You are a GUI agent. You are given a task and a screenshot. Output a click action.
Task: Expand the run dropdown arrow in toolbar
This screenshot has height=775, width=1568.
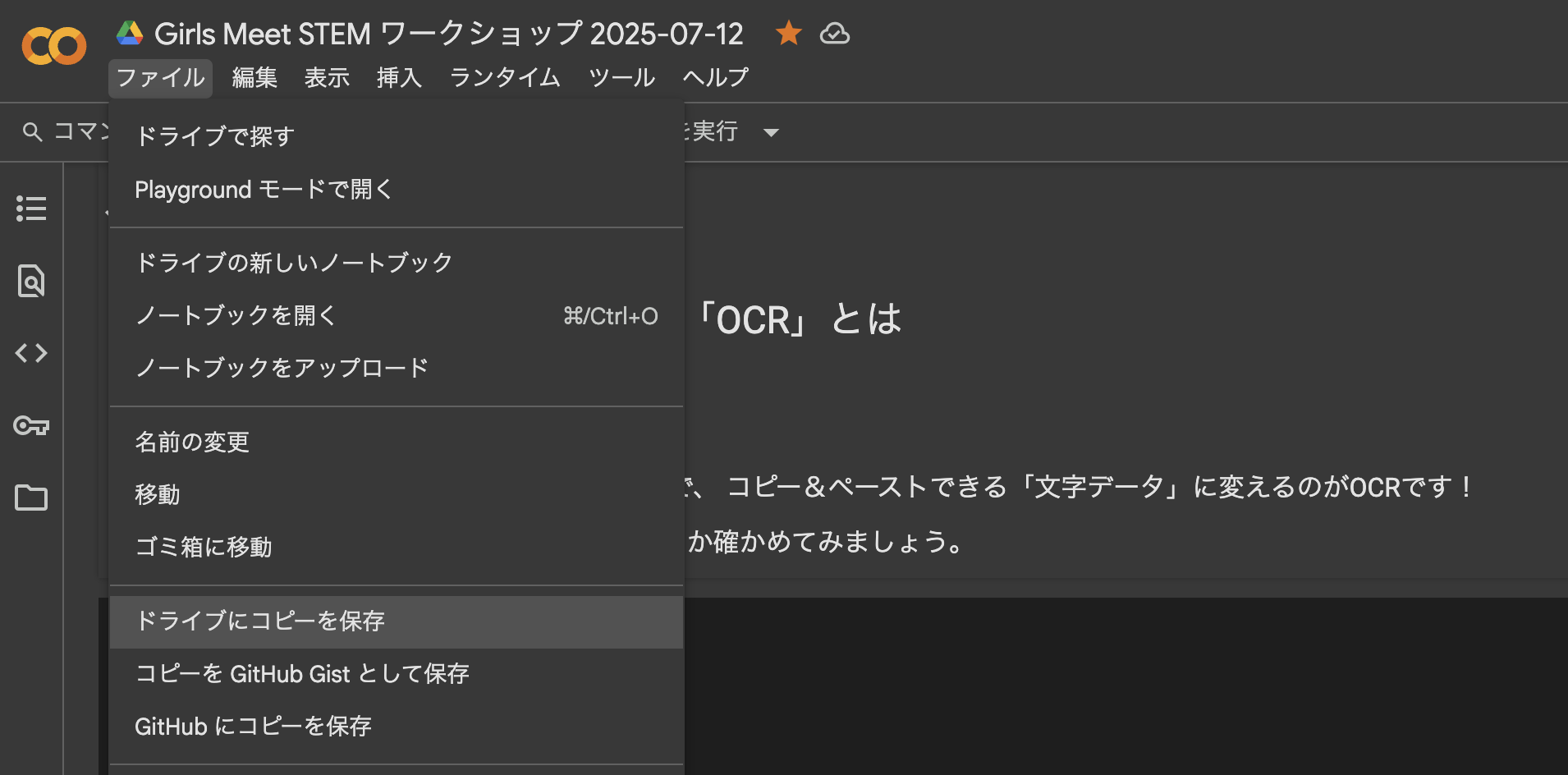click(x=771, y=132)
